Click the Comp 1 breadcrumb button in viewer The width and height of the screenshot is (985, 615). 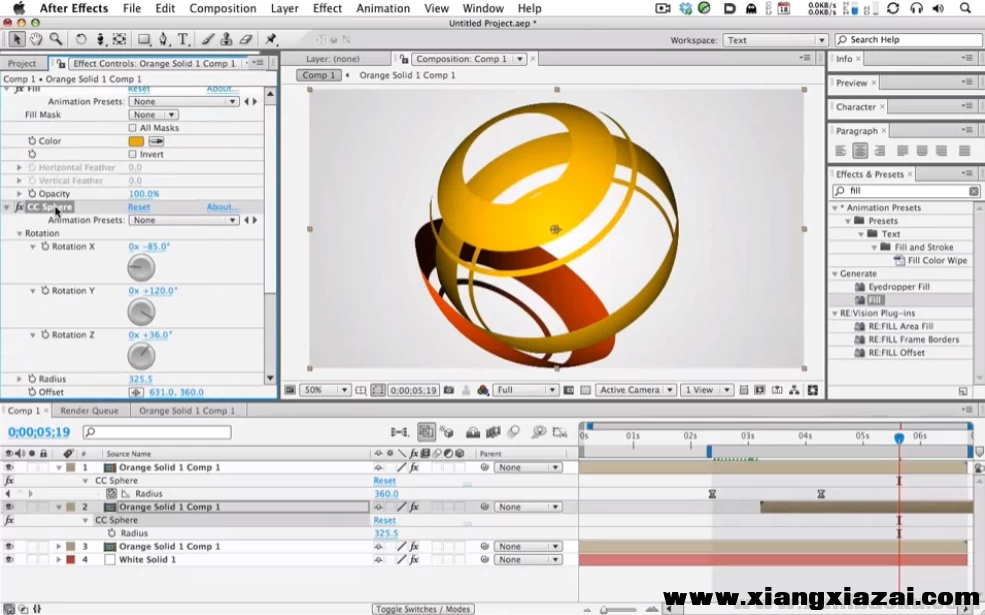click(318, 75)
